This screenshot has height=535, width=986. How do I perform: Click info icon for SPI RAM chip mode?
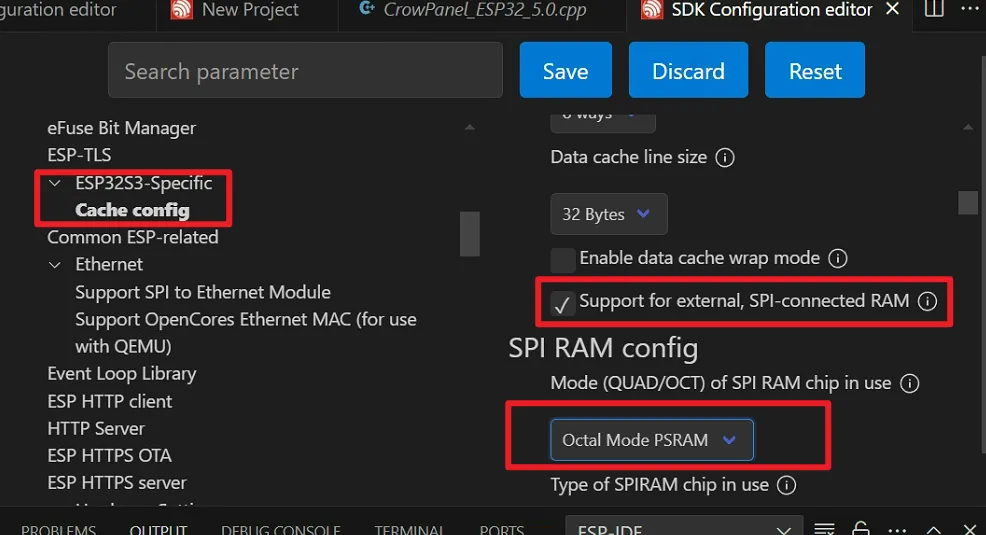pyautogui.click(x=909, y=383)
